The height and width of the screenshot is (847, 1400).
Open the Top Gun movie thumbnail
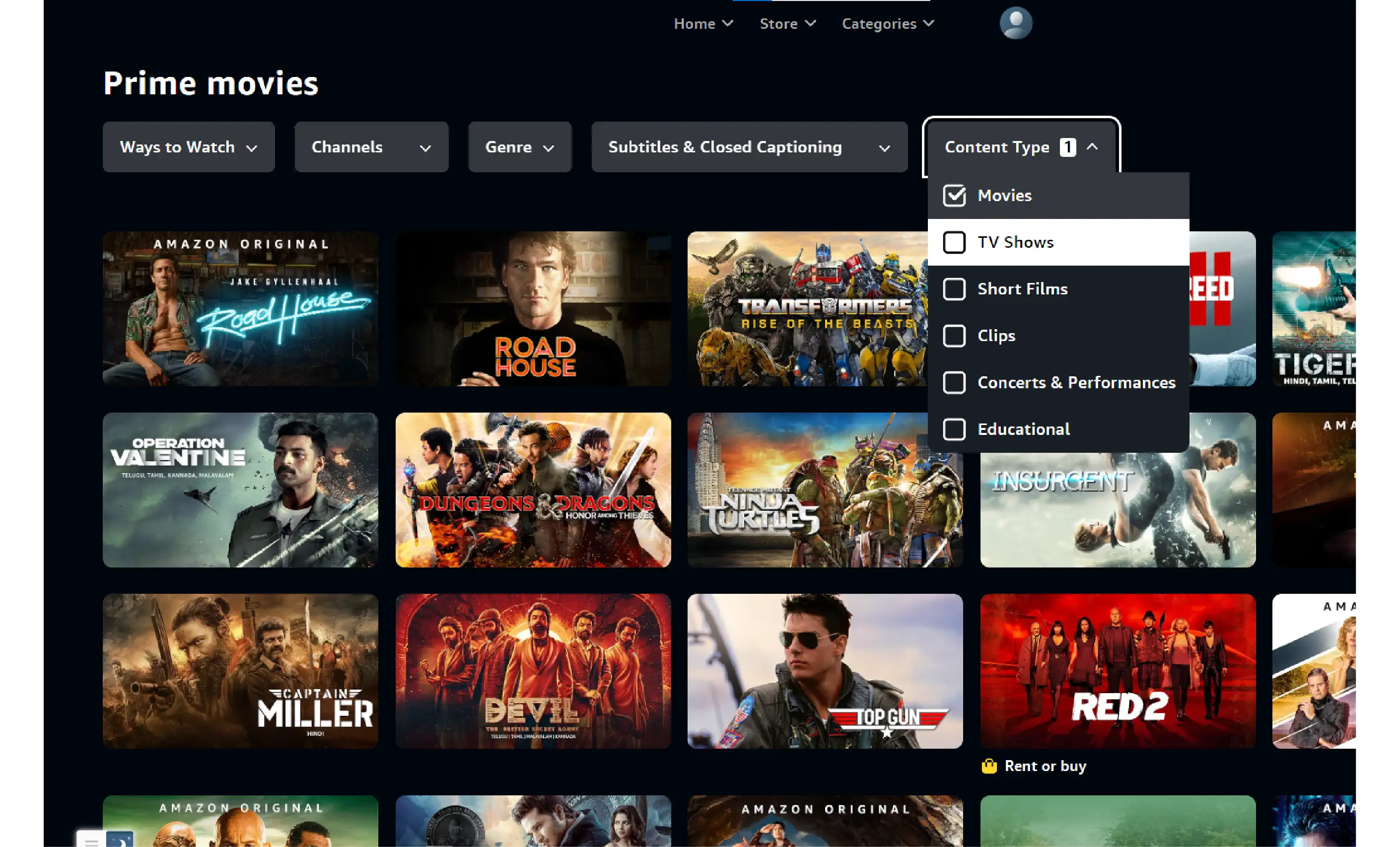[825, 671]
